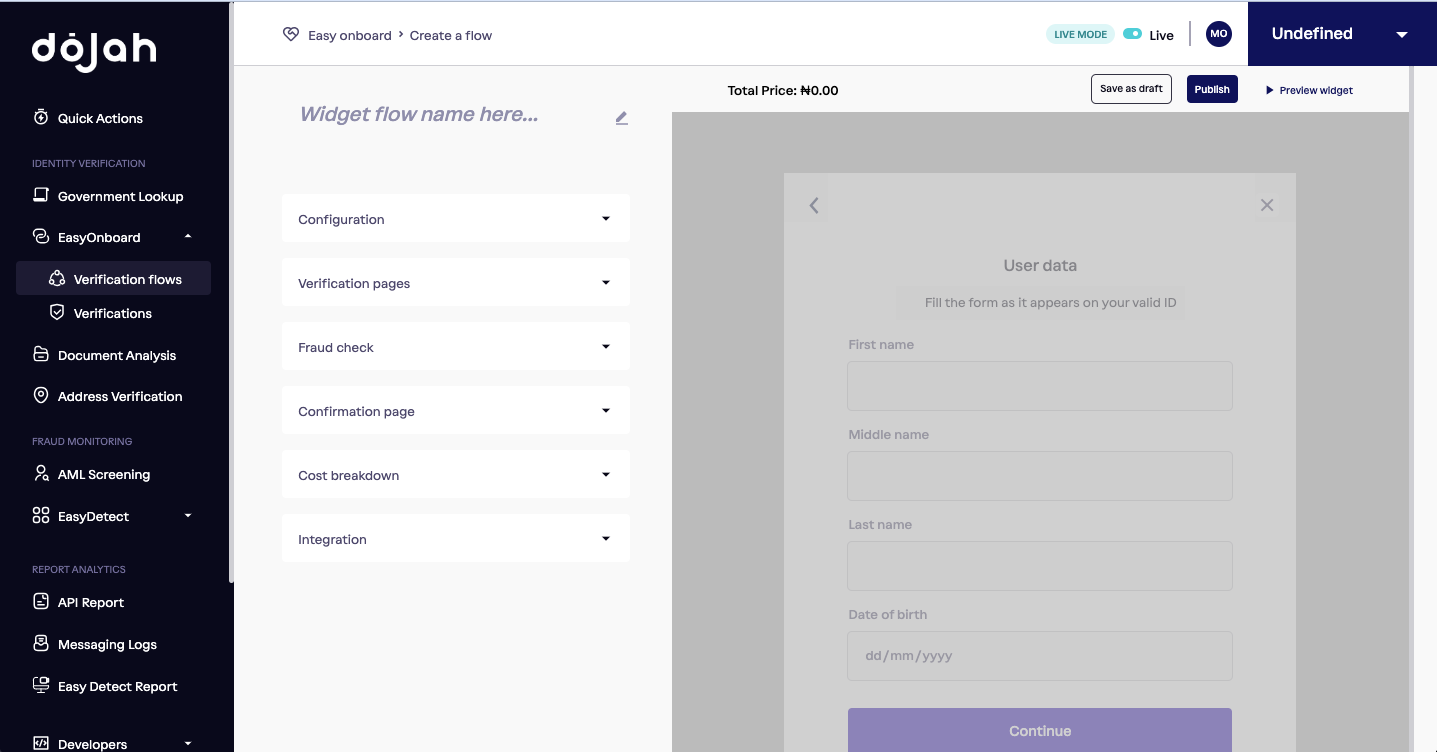Click the Publish button

click(1212, 89)
